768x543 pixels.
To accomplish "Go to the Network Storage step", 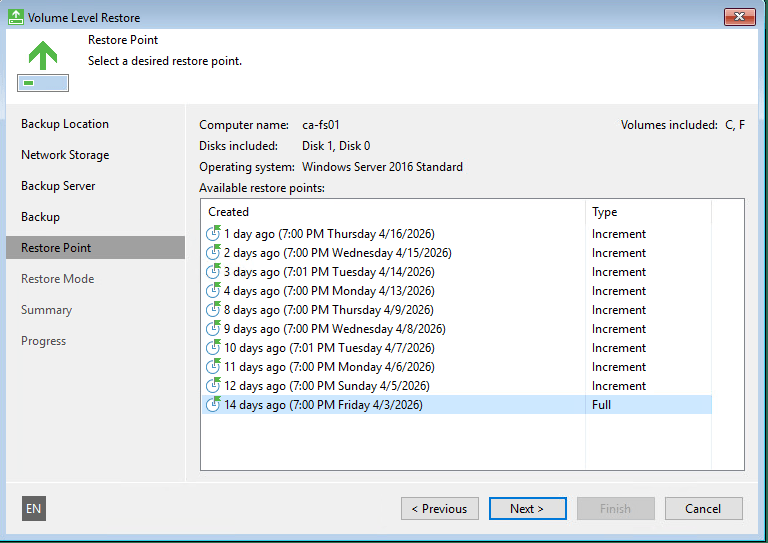I will pos(65,155).
